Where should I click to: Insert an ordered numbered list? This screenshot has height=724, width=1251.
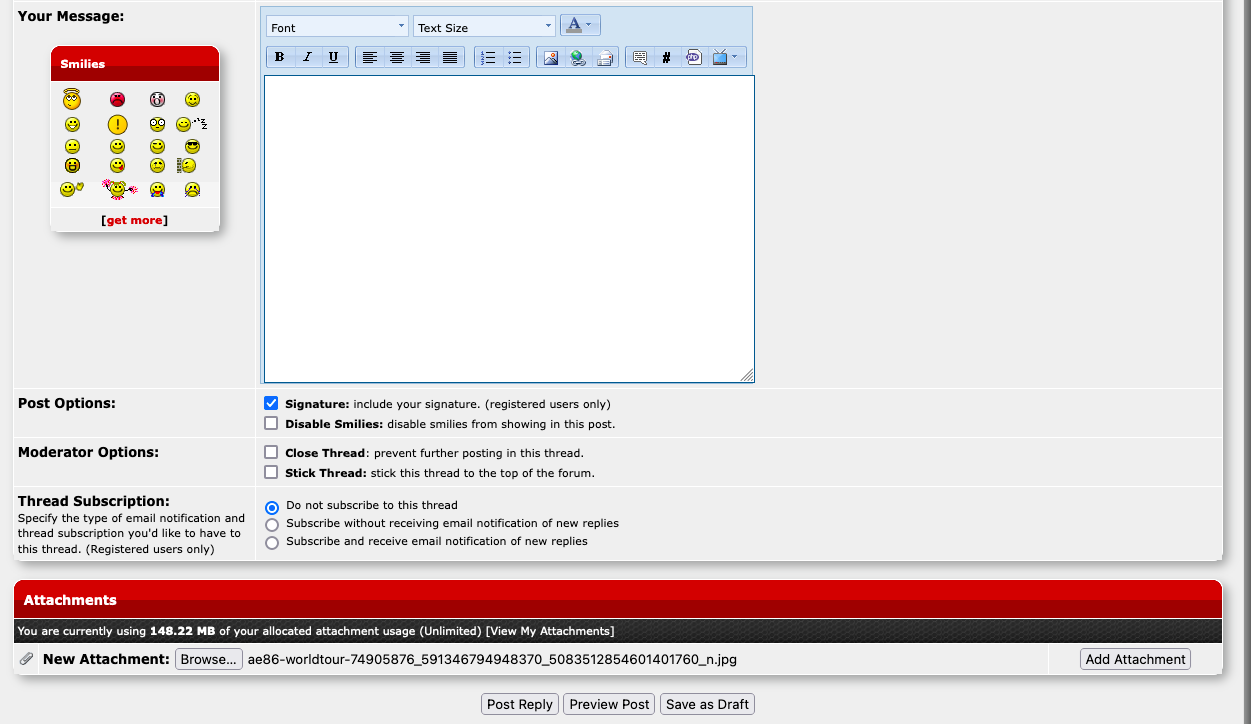click(488, 57)
